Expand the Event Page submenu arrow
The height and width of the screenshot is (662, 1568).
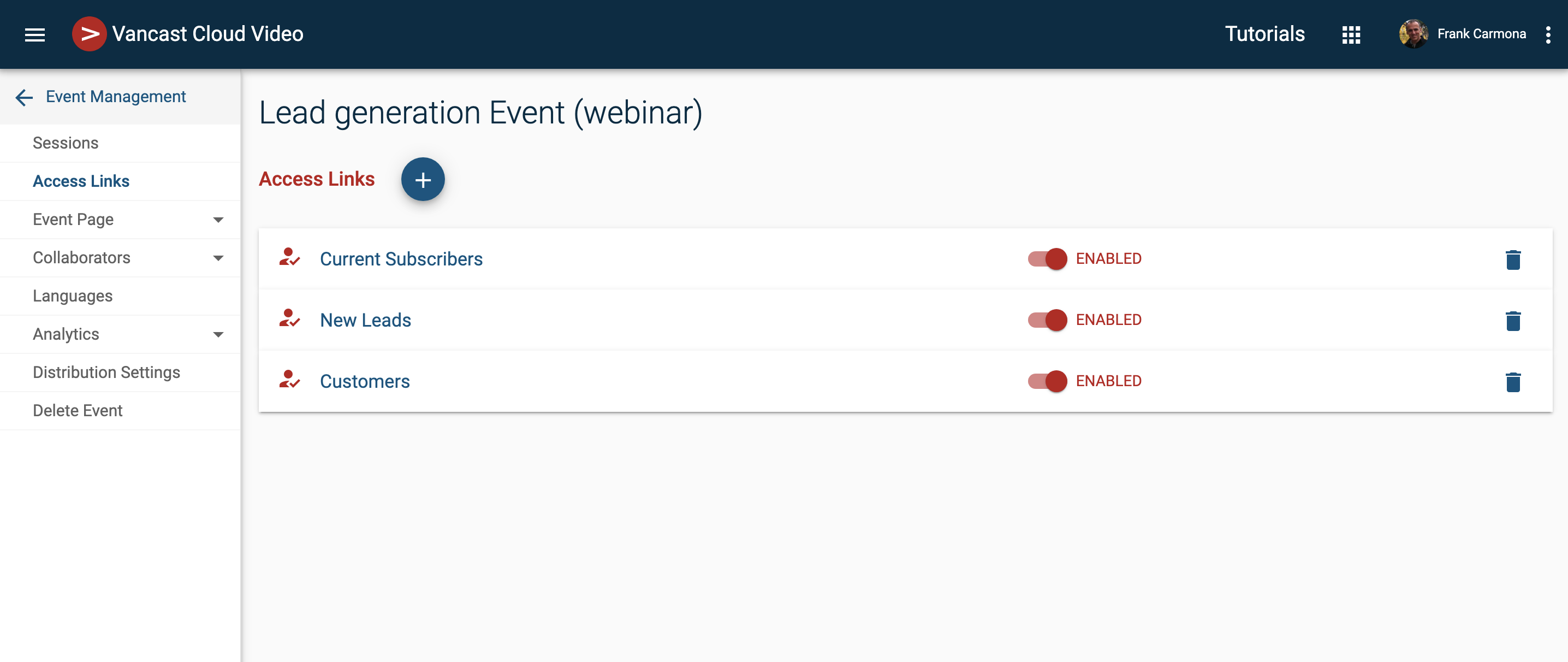[218, 220]
